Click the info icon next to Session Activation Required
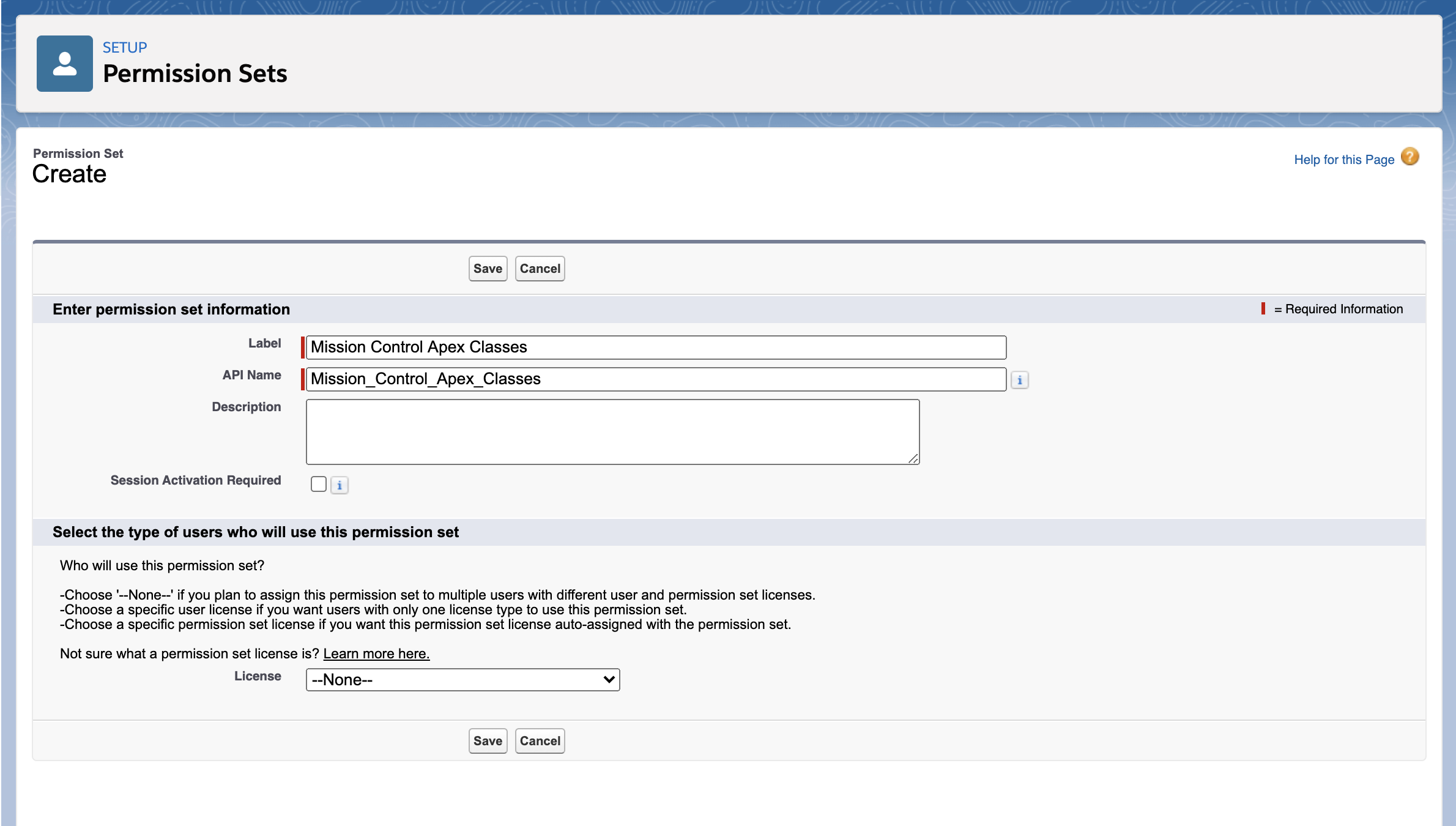 pyautogui.click(x=340, y=485)
